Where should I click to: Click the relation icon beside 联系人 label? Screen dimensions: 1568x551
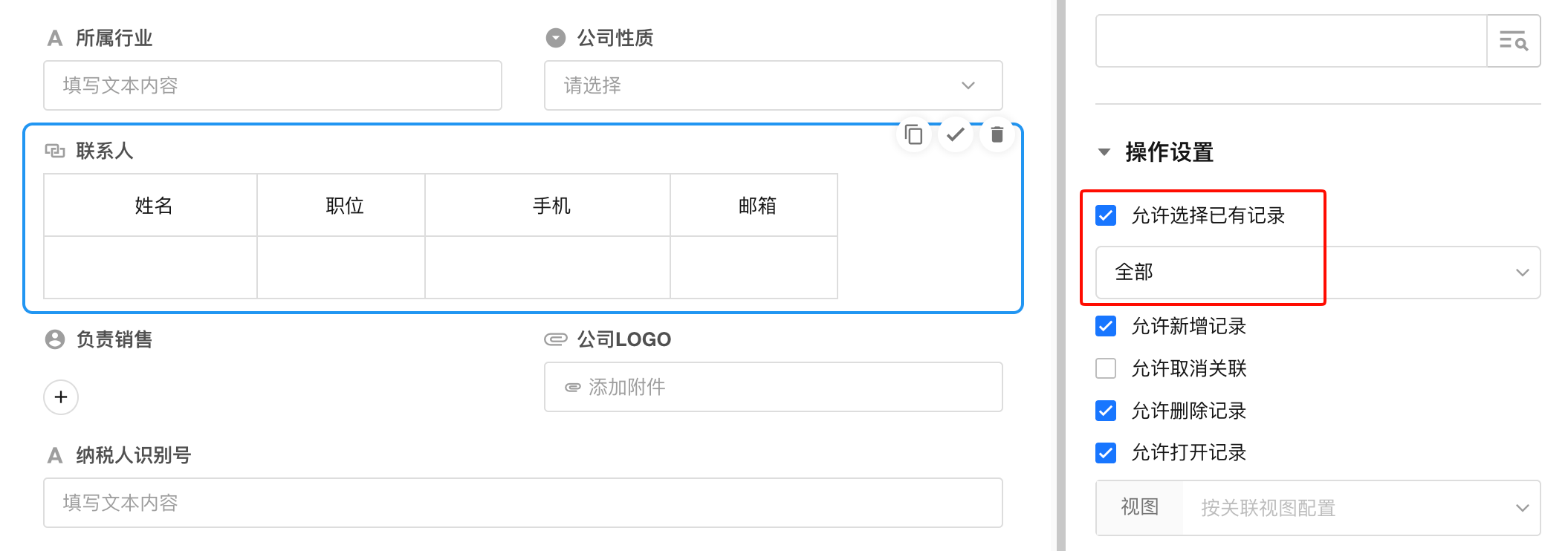[x=55, y=151]
